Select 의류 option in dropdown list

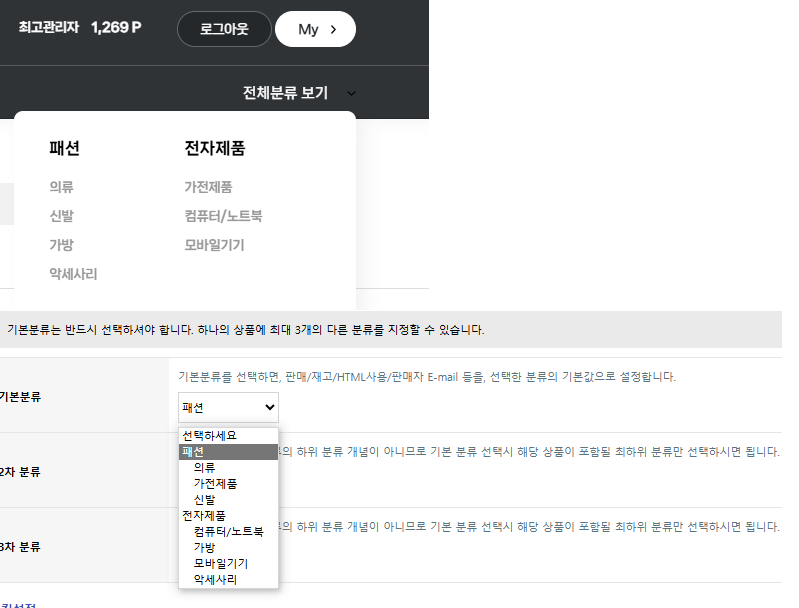click(228, 468)
